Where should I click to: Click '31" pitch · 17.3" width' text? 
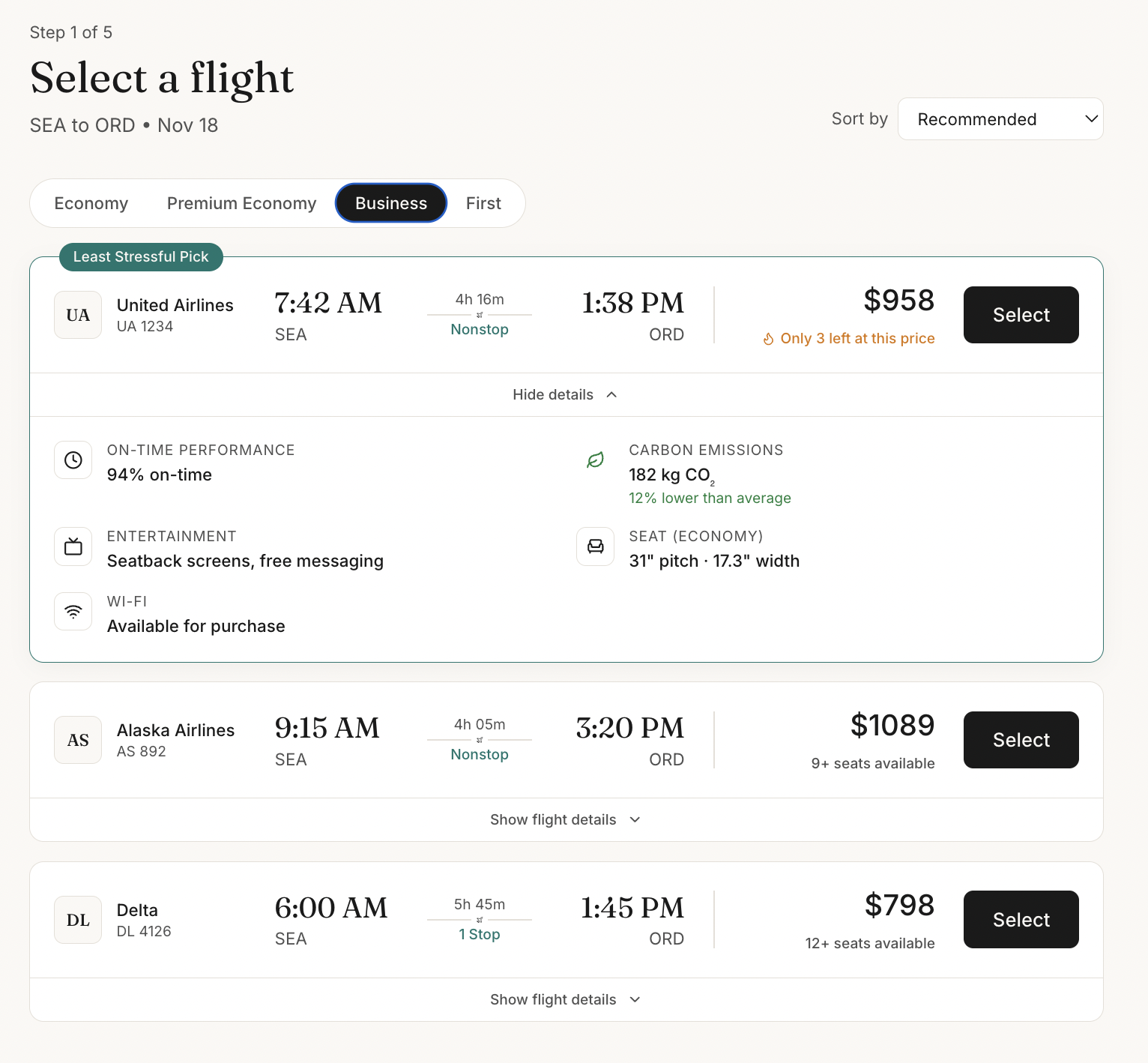pos(714,561)
